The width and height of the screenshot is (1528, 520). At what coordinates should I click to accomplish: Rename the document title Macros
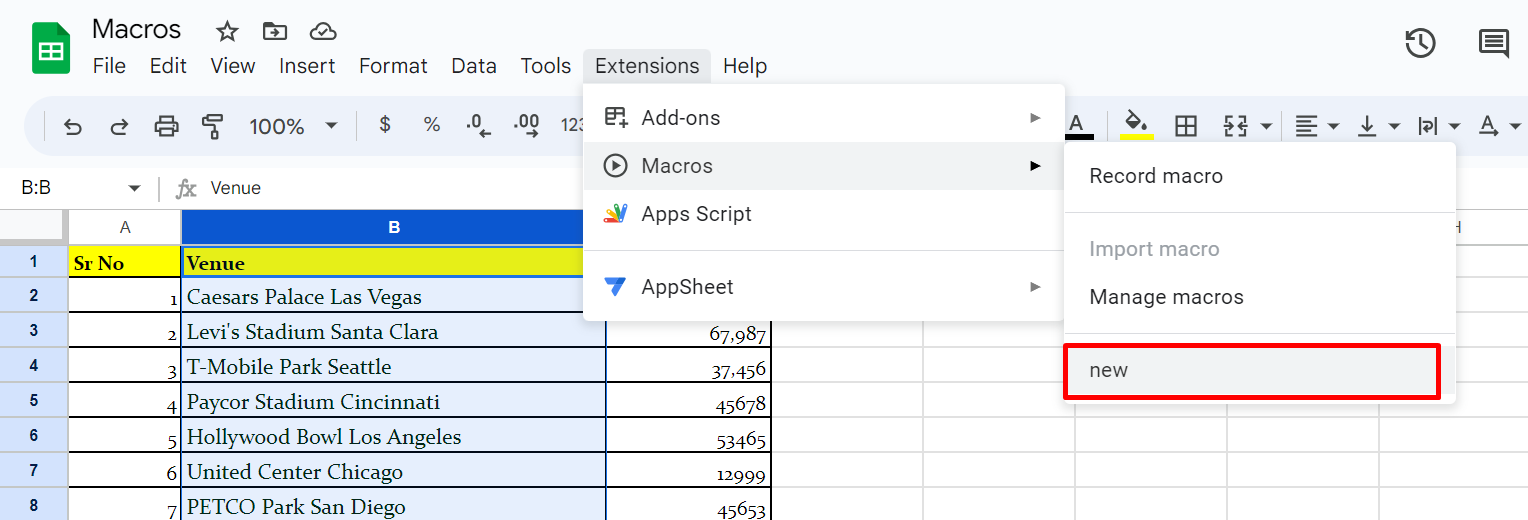(x=137, y=29)
